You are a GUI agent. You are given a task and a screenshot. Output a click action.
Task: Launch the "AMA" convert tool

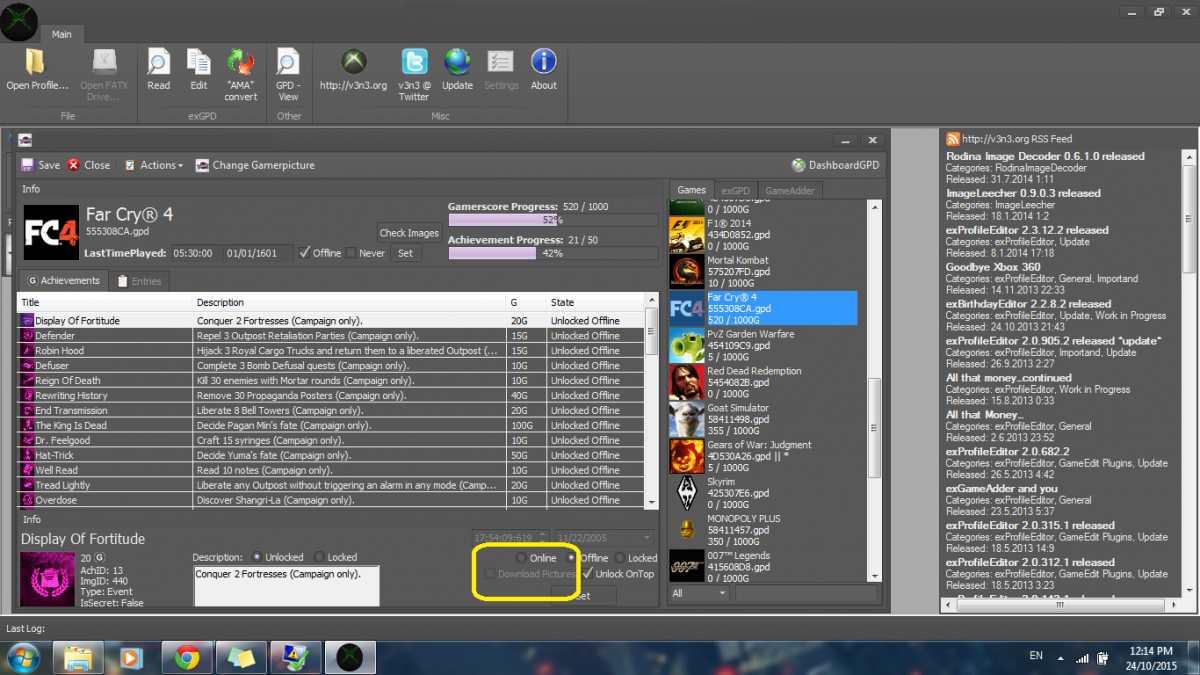point(240,63)
